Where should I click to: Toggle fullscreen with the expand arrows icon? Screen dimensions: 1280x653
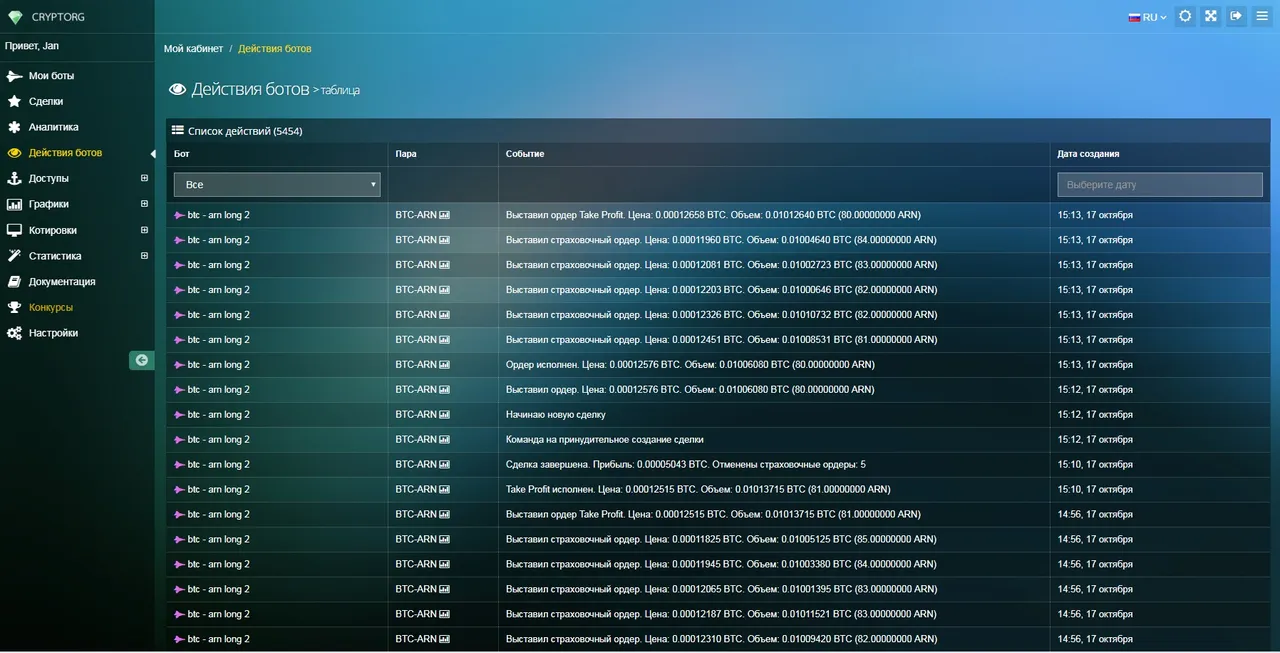click(x=1211, y=16)
